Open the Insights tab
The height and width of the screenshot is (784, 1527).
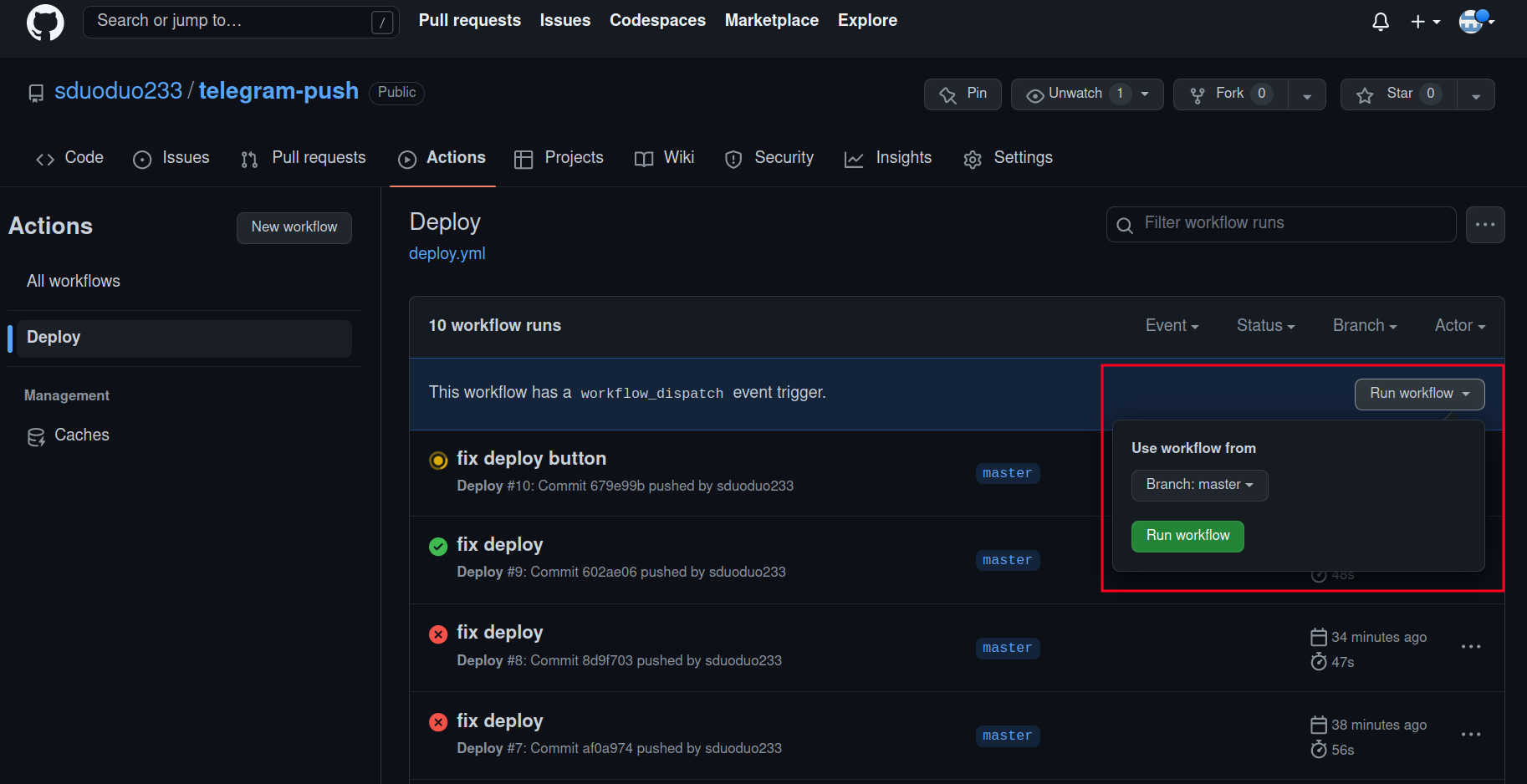(888, 158)
